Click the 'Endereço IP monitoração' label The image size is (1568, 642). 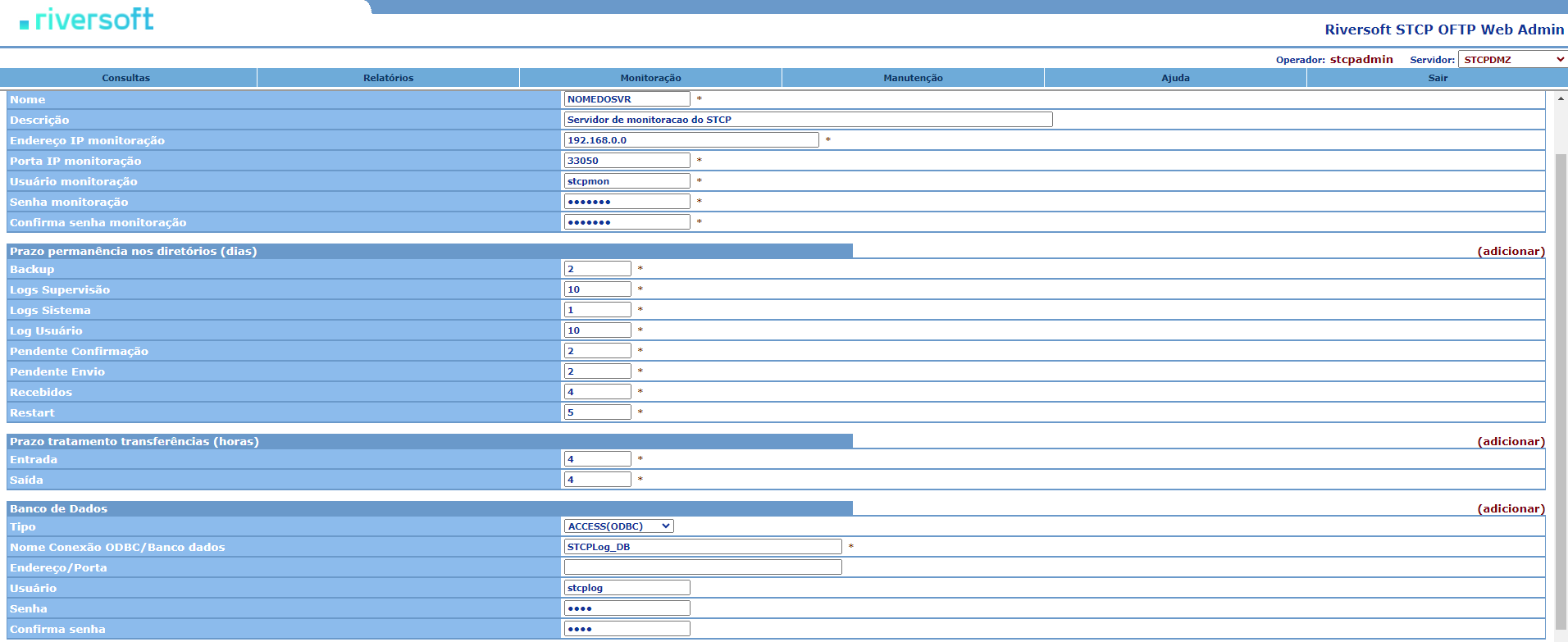(88, 141)
